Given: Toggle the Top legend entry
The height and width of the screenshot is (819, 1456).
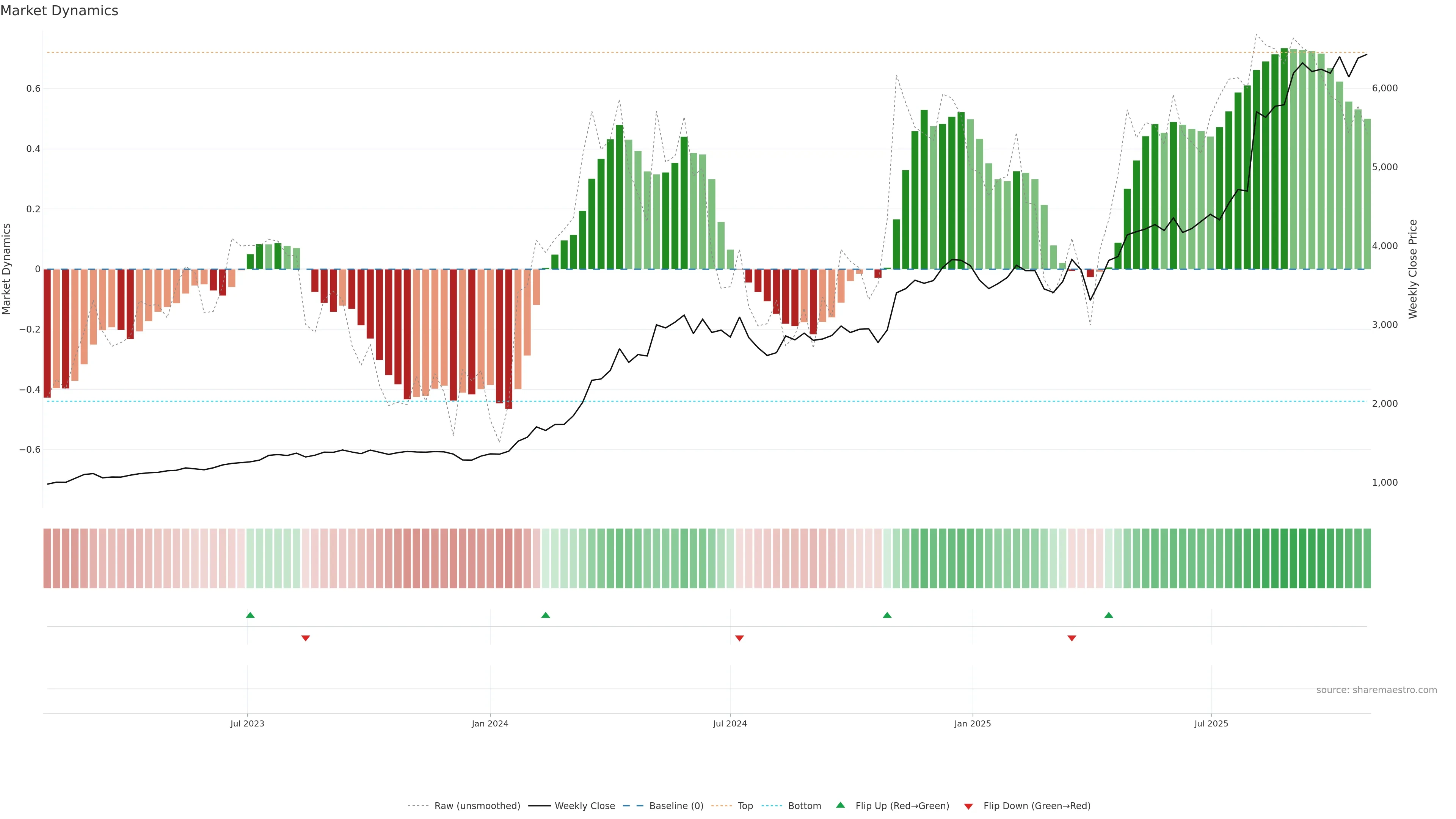Looking at the screenshot, I should (x=745, y=806).
